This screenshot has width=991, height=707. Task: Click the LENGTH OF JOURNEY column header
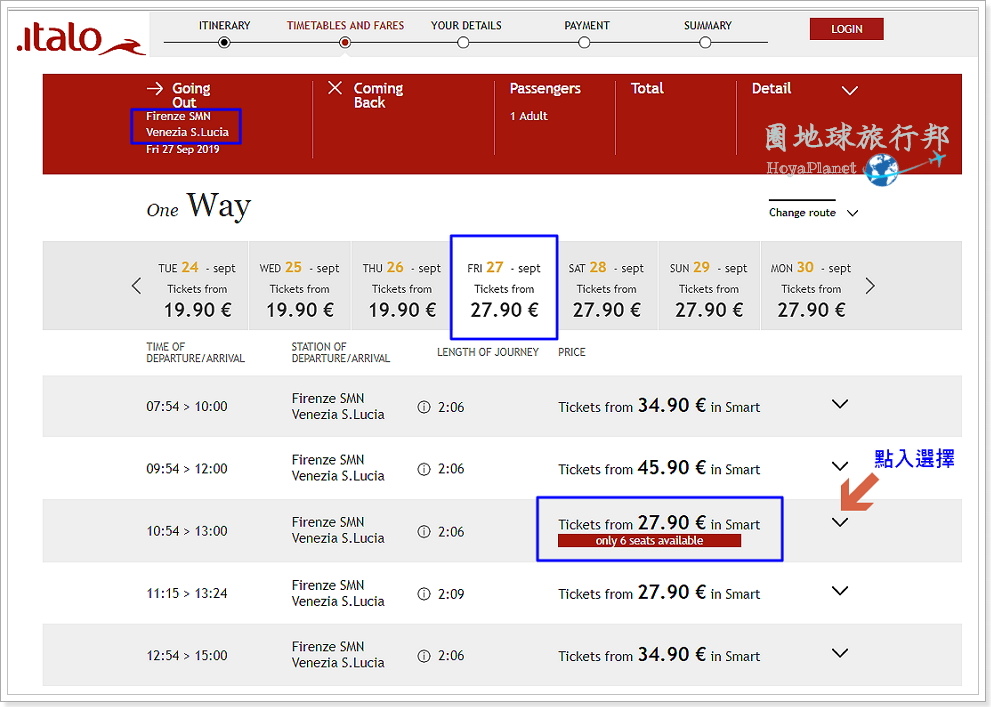click(x=487, y=352)
